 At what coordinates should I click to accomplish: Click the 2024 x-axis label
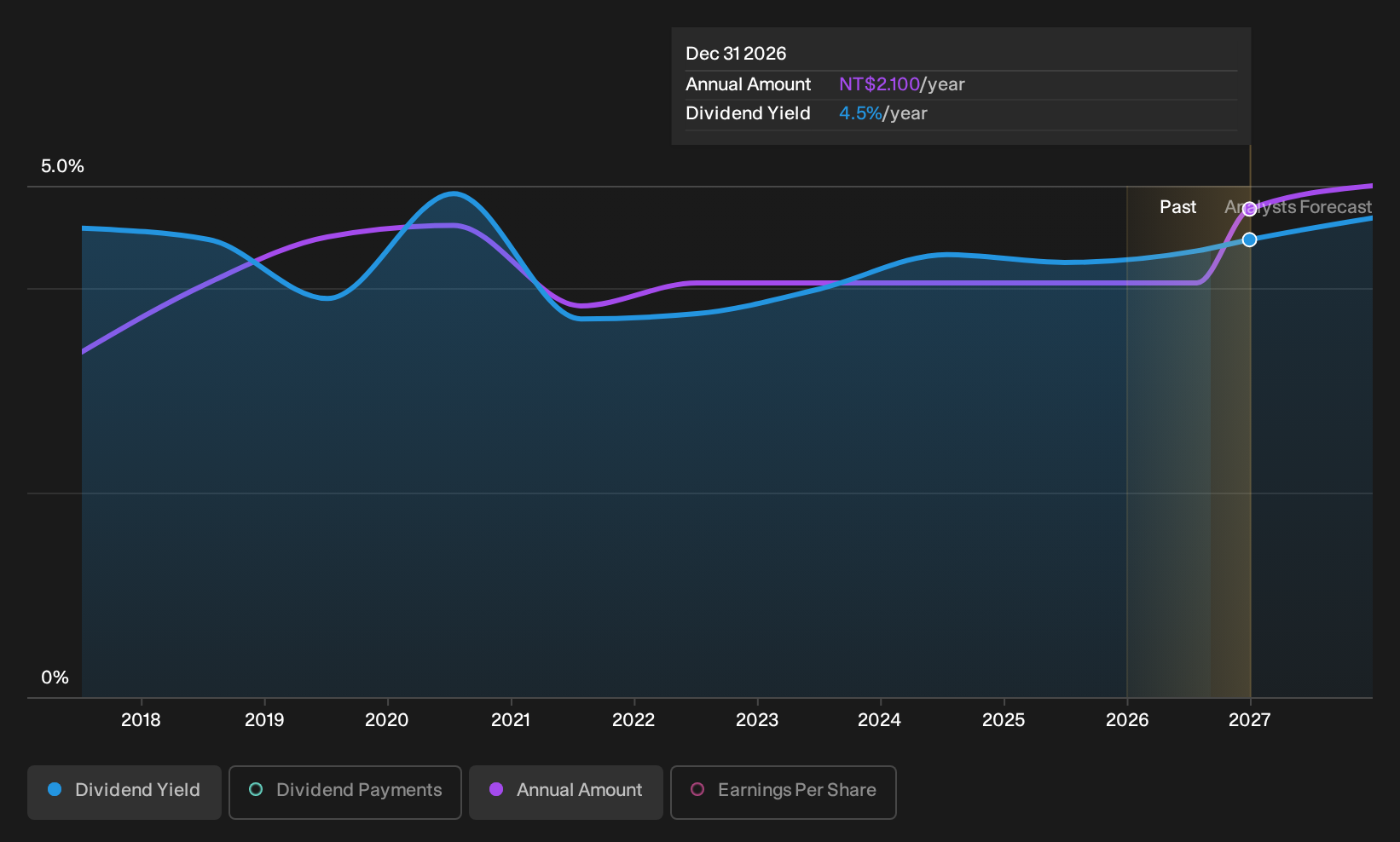tap(879, 720)
